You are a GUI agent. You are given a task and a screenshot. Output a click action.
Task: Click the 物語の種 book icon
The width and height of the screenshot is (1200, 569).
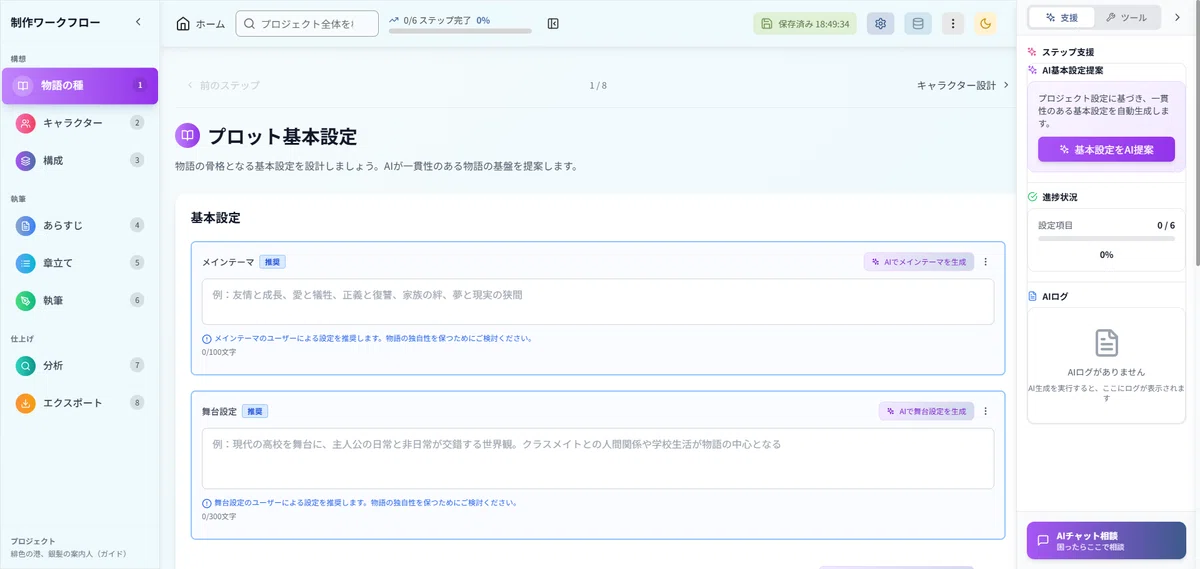22,86
